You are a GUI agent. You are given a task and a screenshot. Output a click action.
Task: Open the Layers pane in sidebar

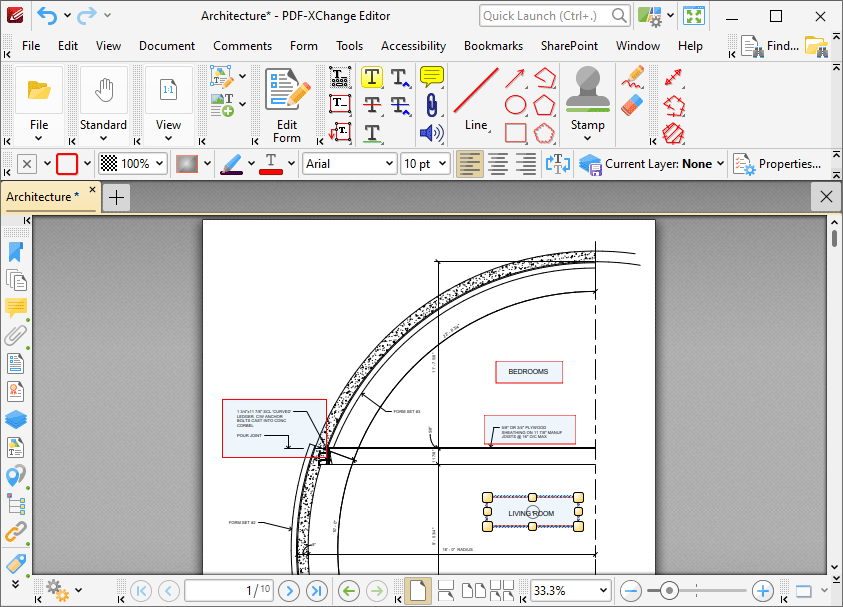(x=16, y=419)
